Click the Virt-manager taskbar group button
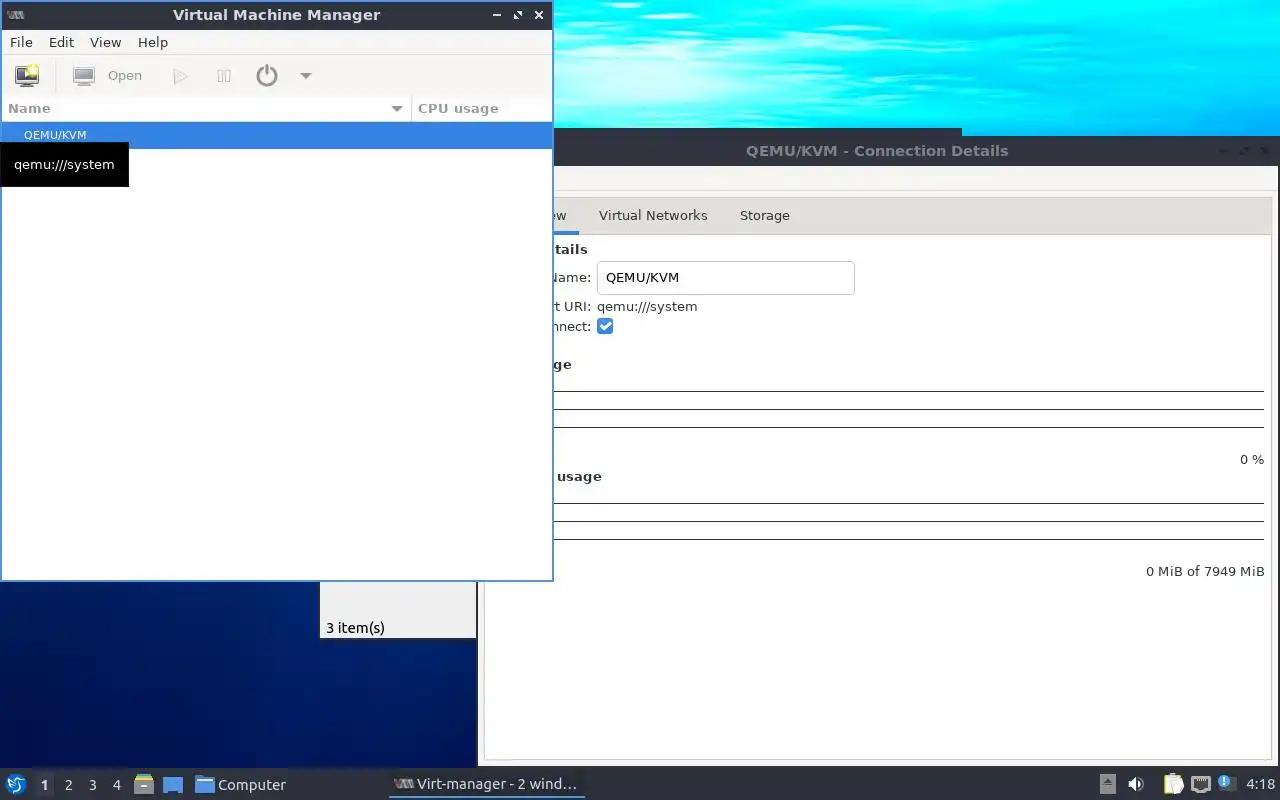 [x=486, y=784]
